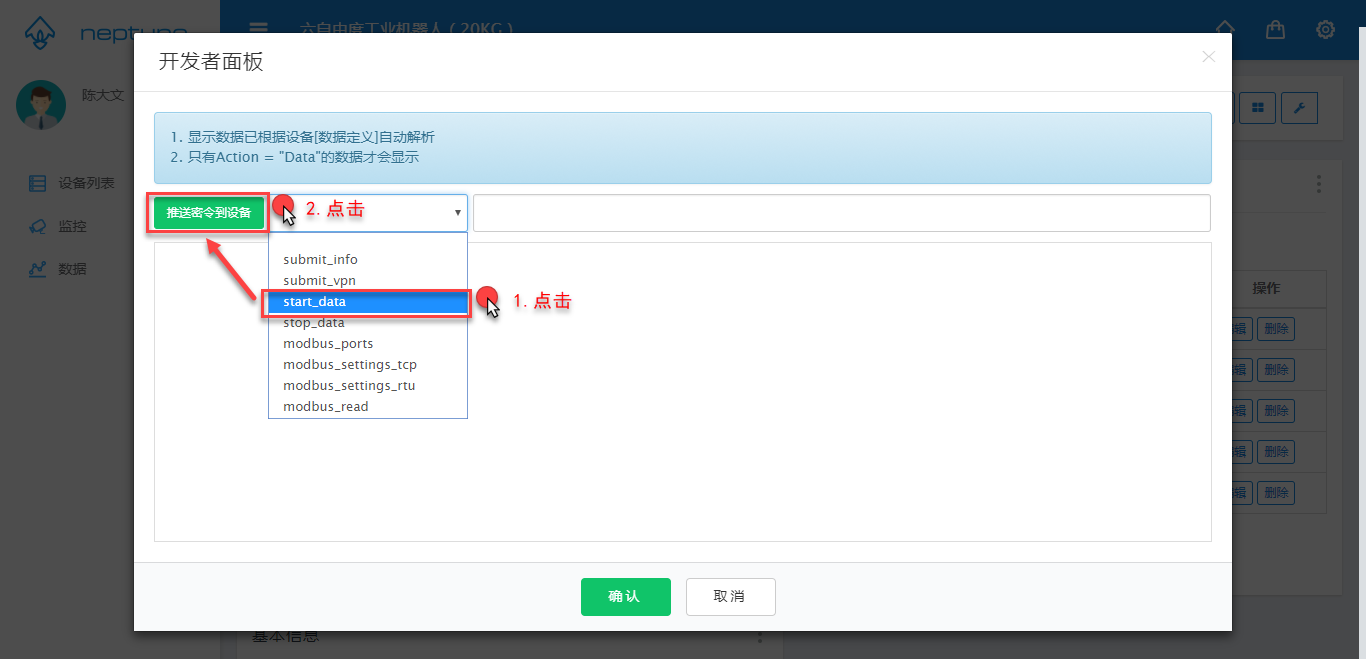This screenshot has height=659, width=1366.
Task: Click the shopping bag icon in header
Action: (1275, 29)
